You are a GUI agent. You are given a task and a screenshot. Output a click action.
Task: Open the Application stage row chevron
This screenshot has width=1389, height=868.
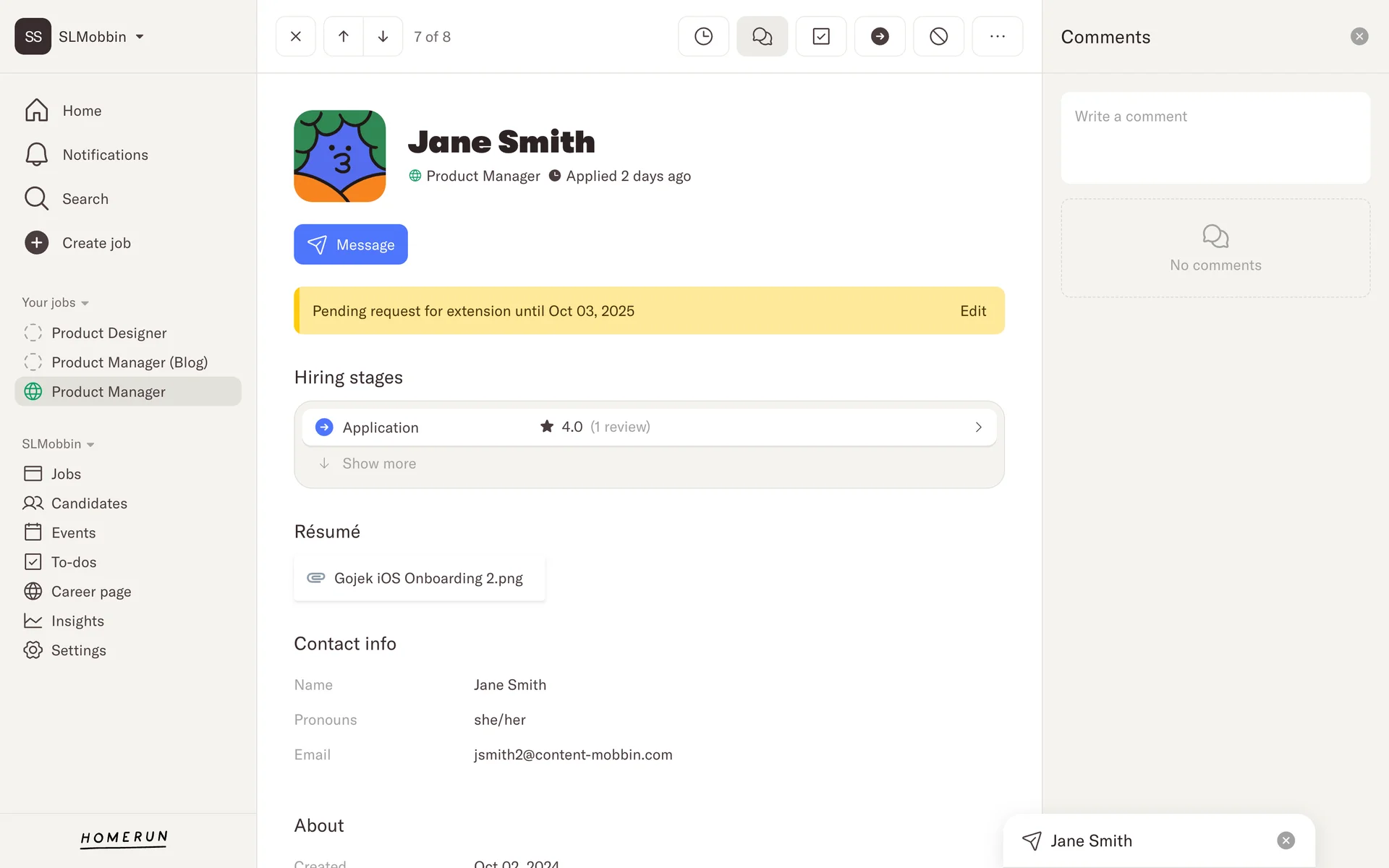coord(978,427)
